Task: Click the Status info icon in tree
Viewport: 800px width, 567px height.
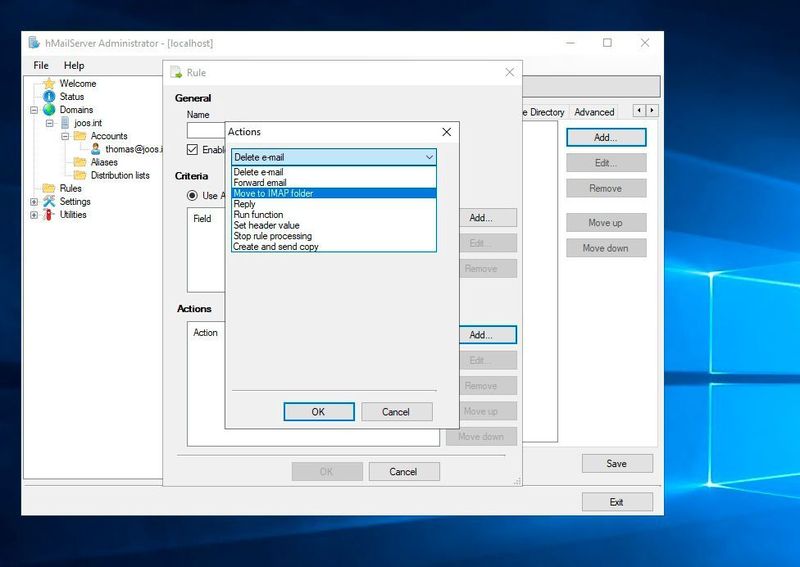Action: coord(49,96)
